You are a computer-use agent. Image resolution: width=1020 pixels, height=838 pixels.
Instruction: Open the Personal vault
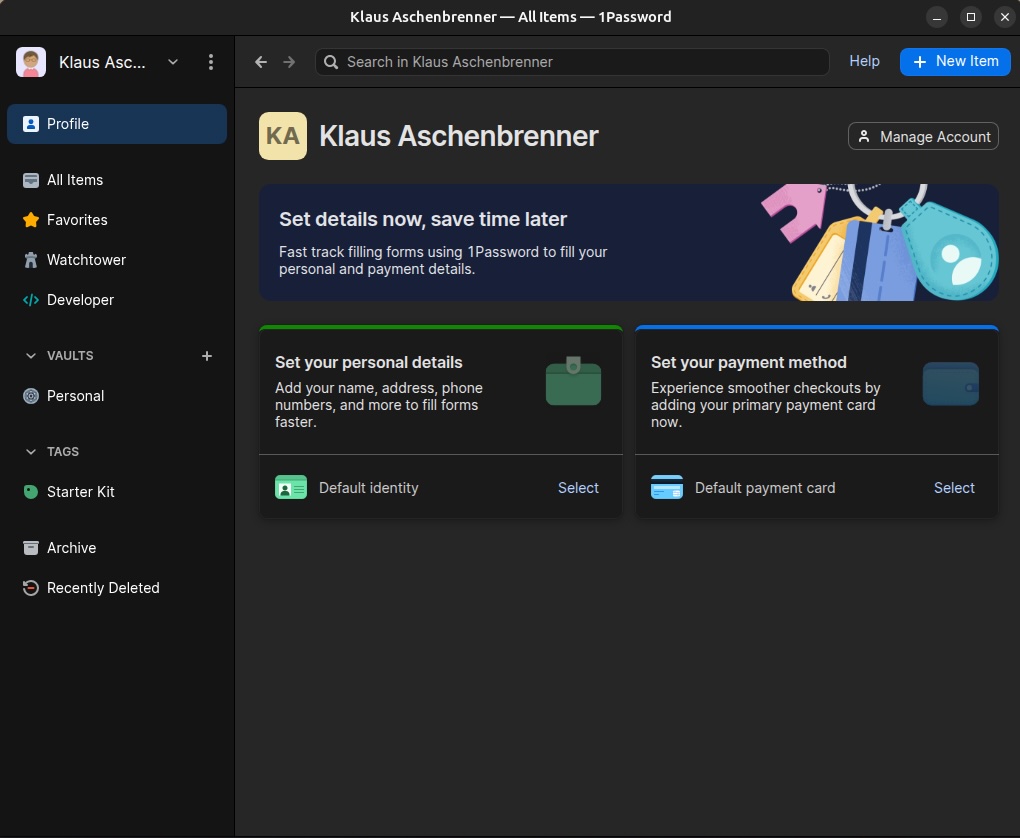coord(117,396)
